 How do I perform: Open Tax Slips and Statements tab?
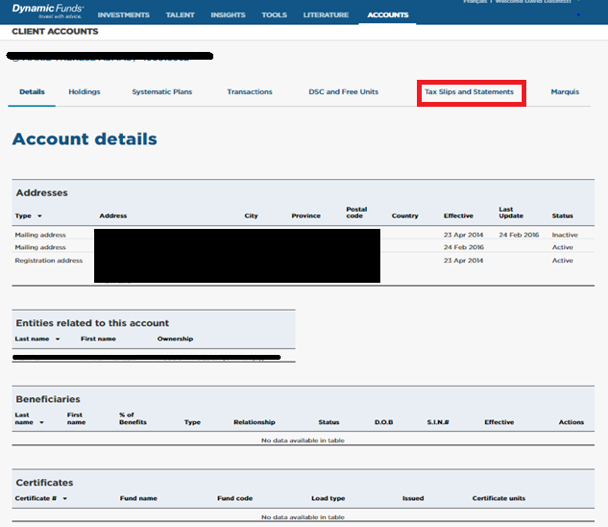tap(469, 92)
